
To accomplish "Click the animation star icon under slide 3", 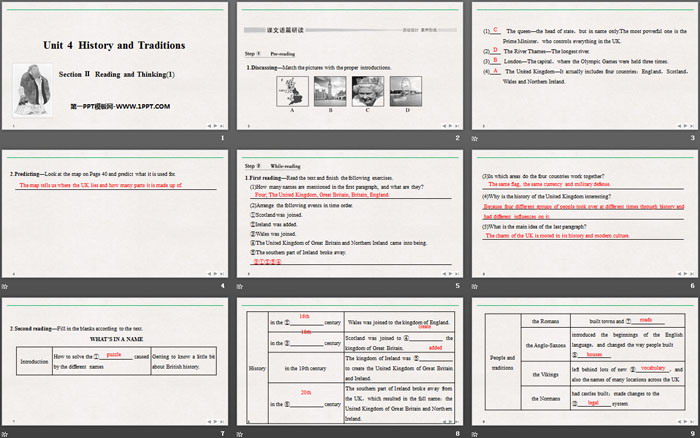I will (x=475, y=138).
